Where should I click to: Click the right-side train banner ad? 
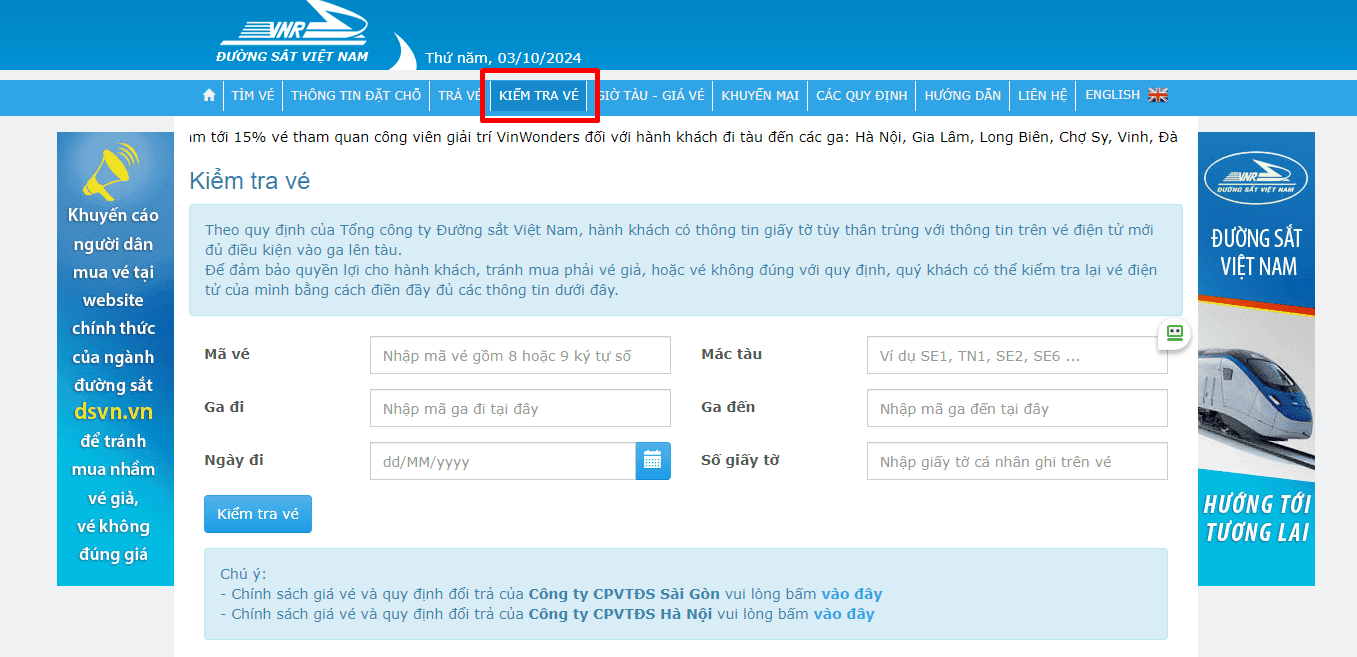click(x=1256, y=359)
